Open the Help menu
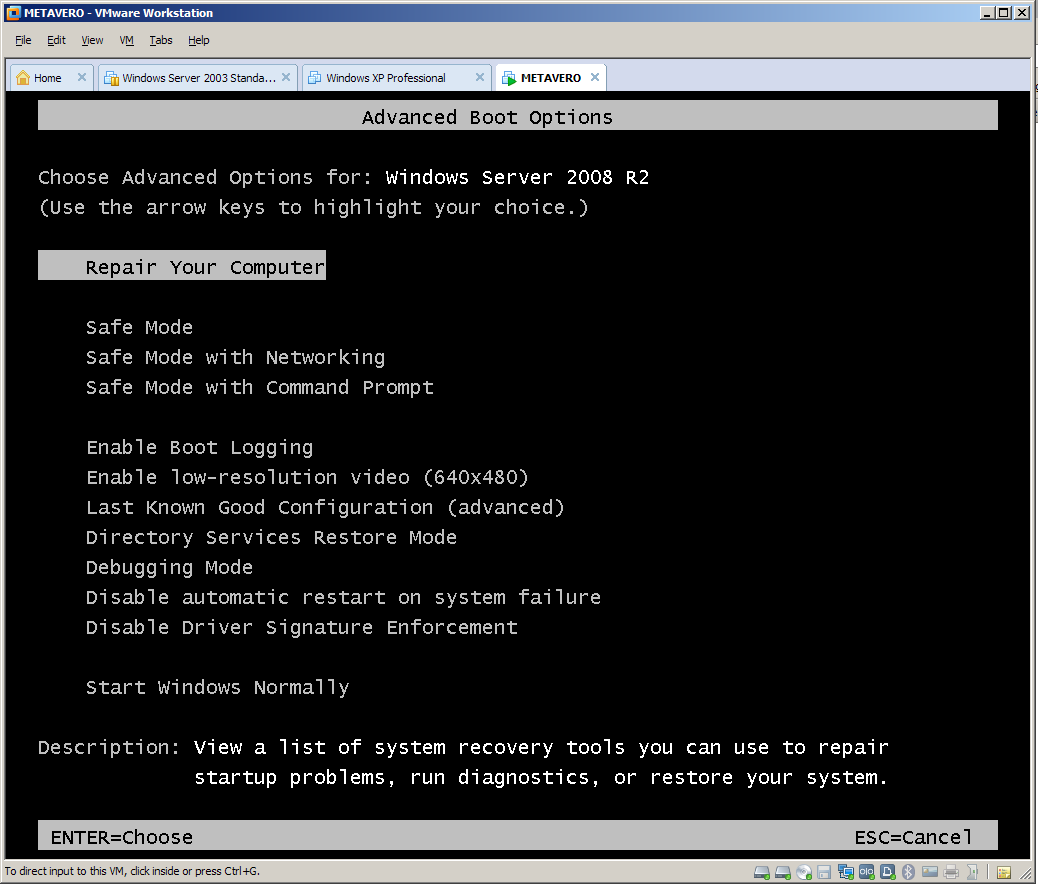Image resolution: width=1038 pixels, height=884 pixels. 199,40
